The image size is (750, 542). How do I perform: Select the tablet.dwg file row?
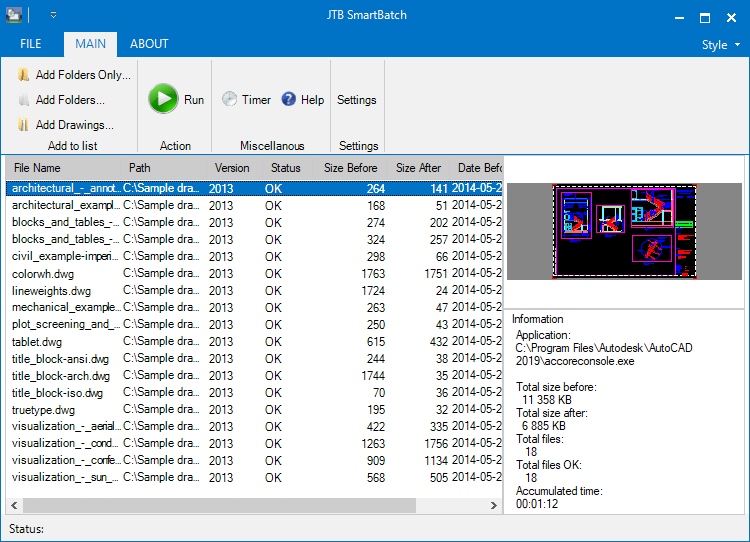click(x=254, y=342)
